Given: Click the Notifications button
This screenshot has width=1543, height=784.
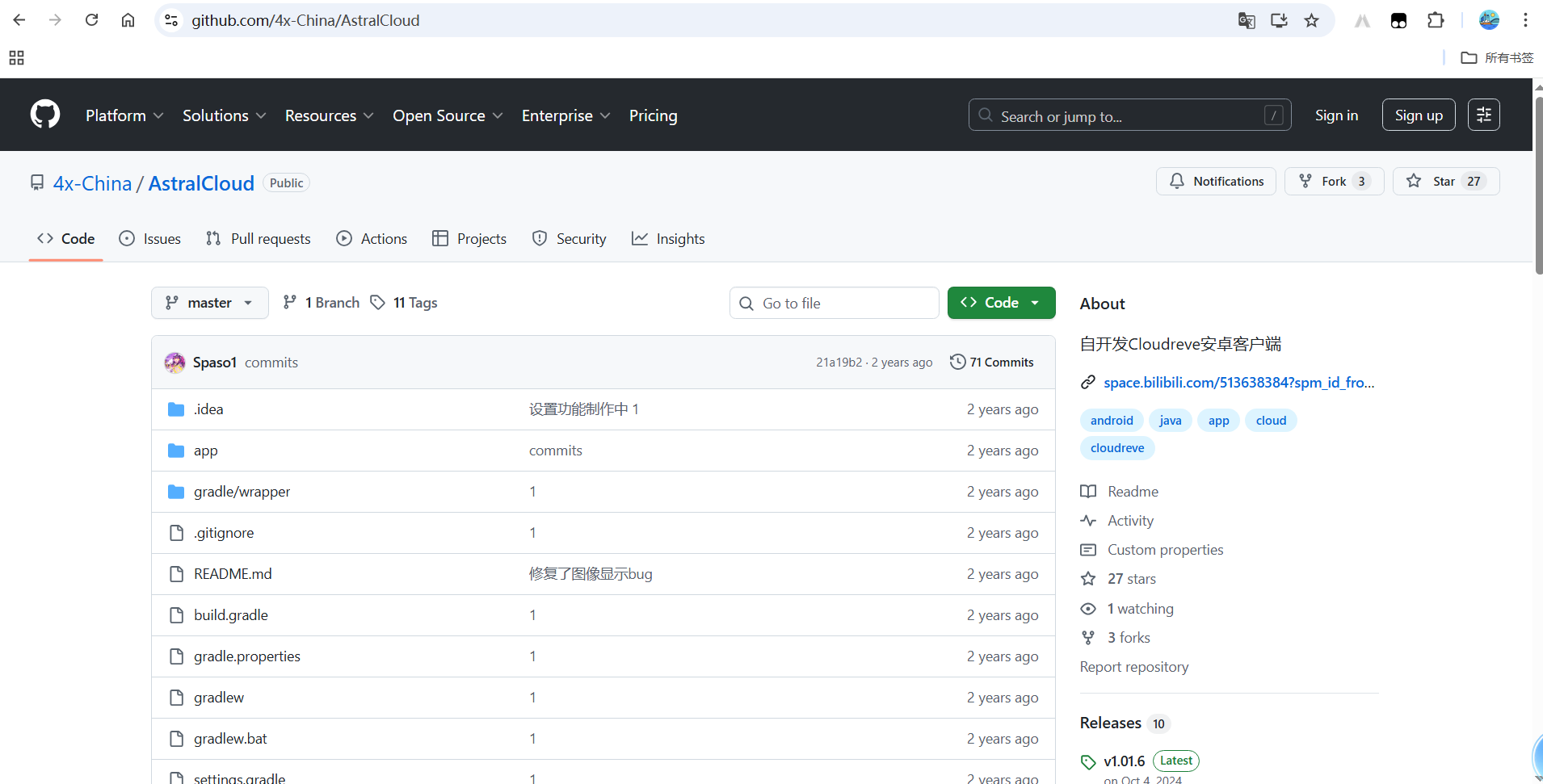Looking at the screenshot, I should point(1216,181).
